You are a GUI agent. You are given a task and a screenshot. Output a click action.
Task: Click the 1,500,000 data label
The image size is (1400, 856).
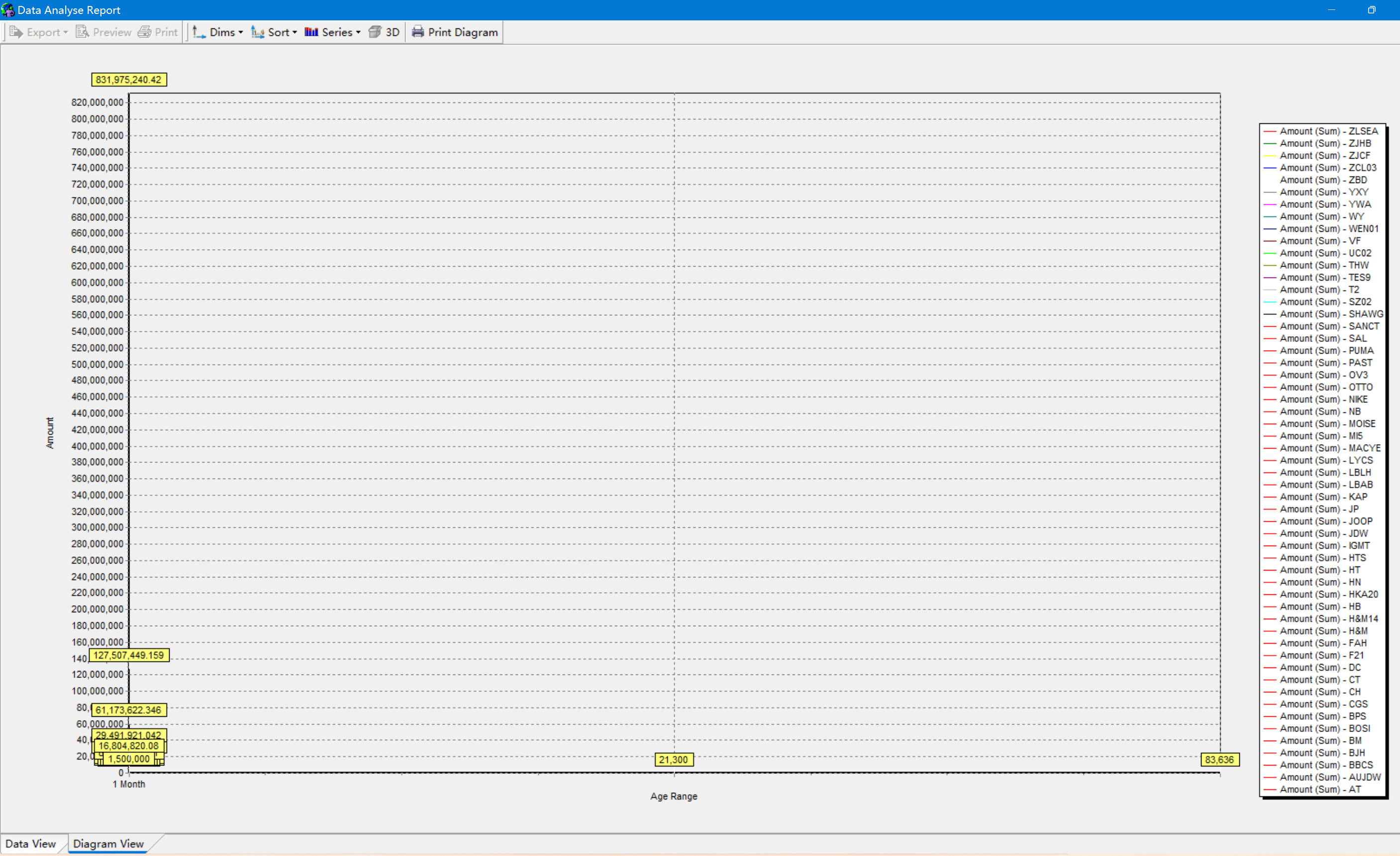point(129,759)
